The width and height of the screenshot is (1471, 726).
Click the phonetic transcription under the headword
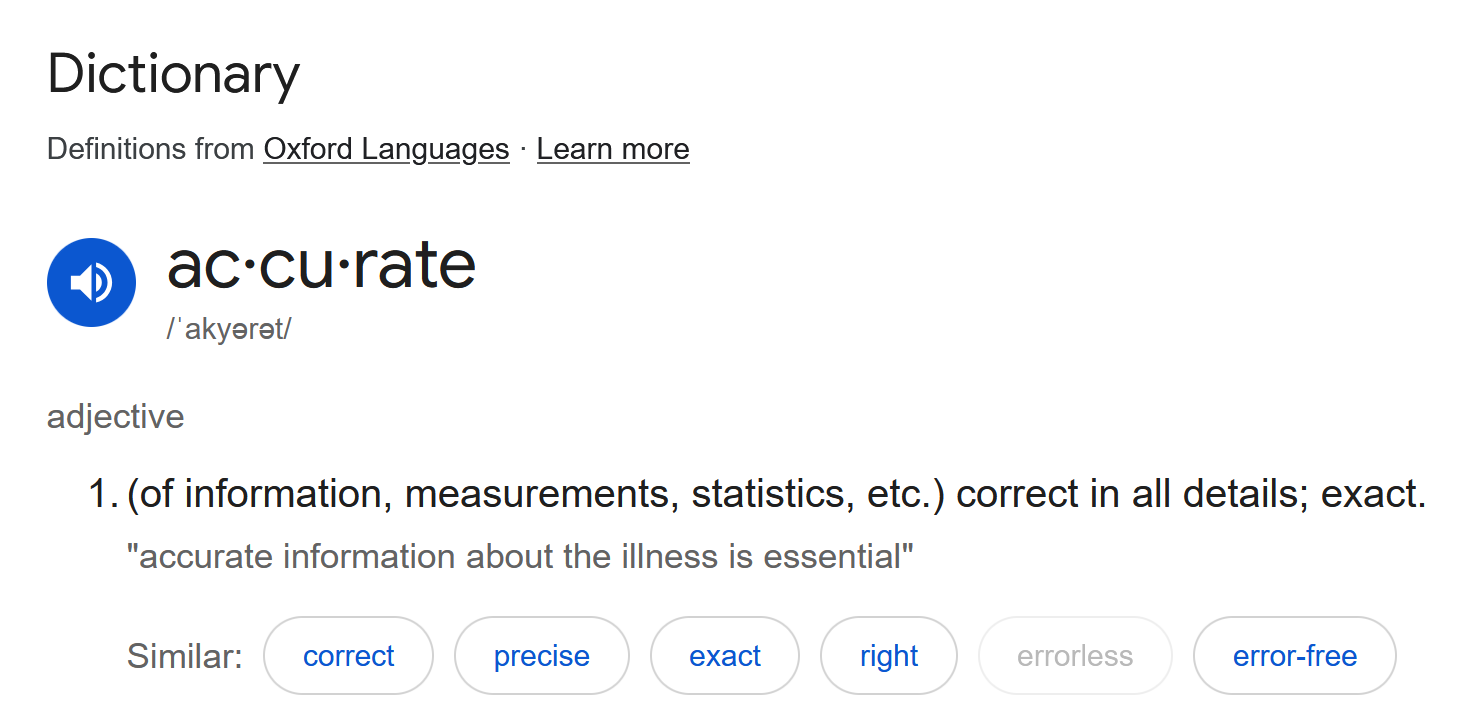pos(229,329)
